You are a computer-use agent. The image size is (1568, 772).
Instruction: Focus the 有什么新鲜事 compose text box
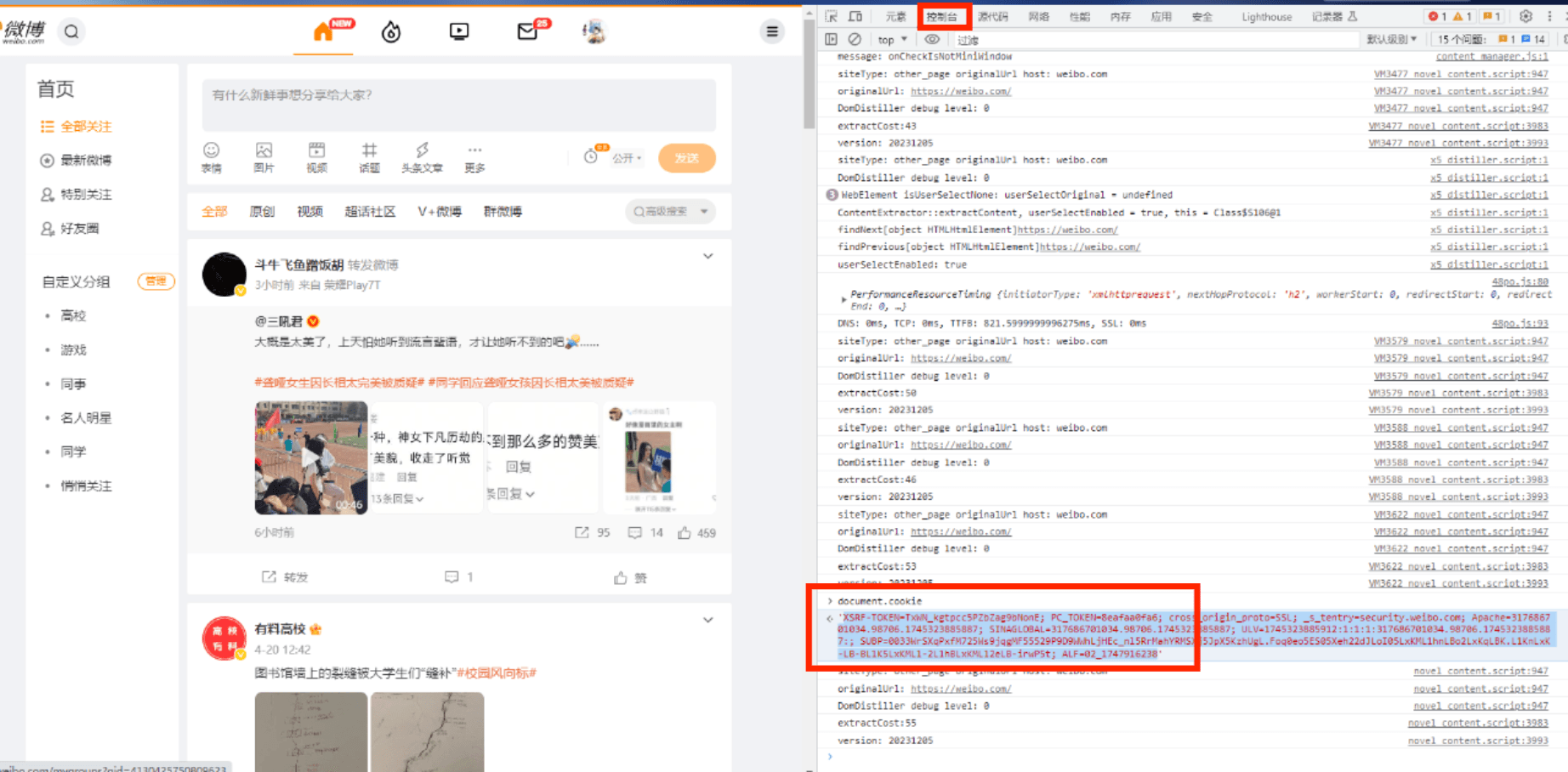point(459,105)
